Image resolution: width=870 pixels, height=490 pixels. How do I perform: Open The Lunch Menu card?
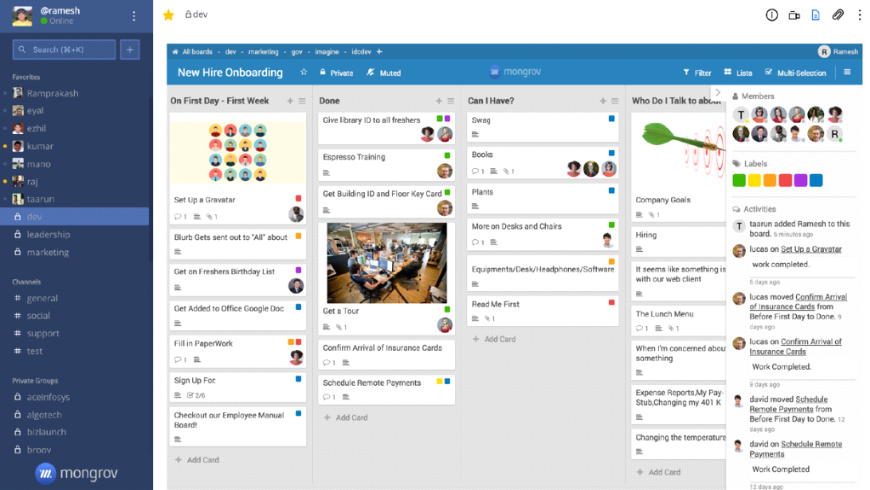click(x=678, y=321)
